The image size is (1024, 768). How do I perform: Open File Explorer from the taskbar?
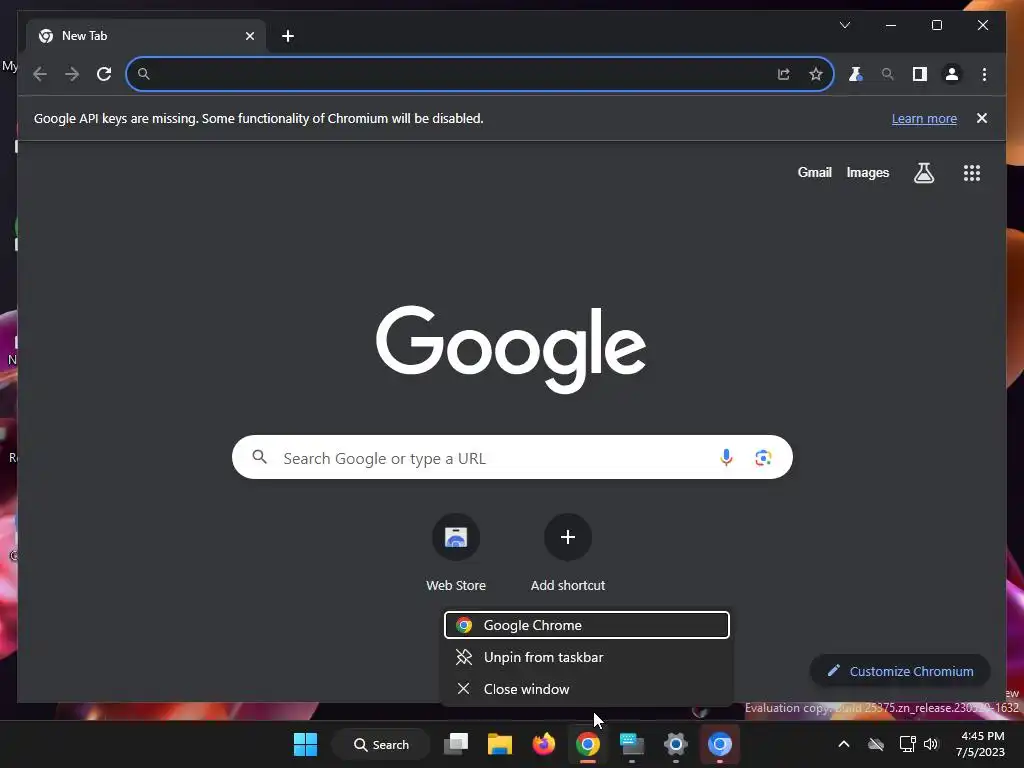(500, 744)
